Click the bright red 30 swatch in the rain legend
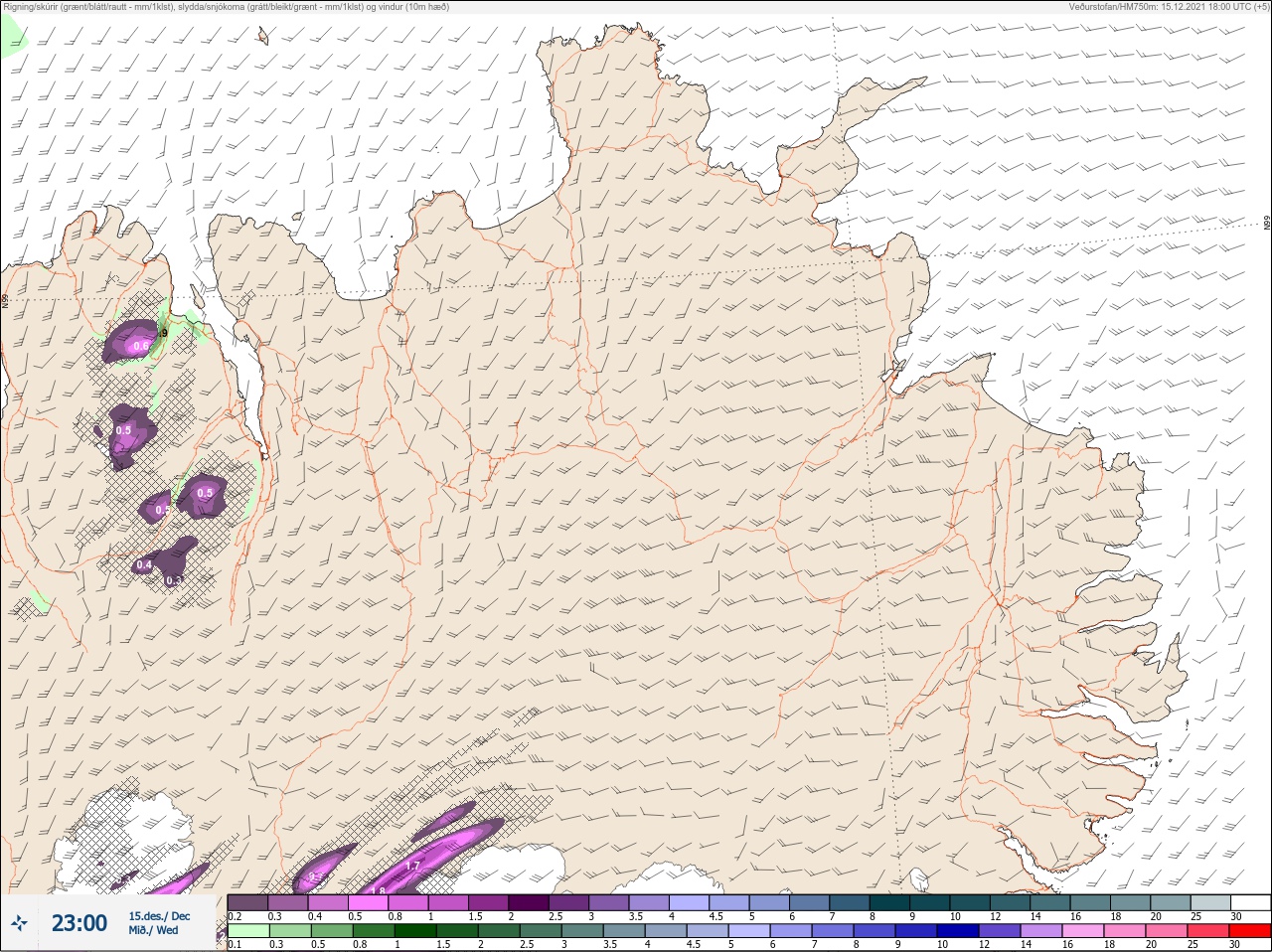Screen dimensions: 1272x952 [x=1249, y=931]
